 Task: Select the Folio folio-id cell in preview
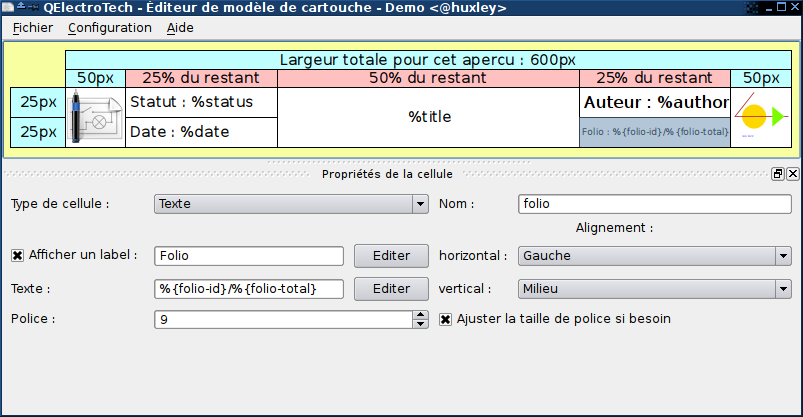pyautogui.click(x=655, y=133)
